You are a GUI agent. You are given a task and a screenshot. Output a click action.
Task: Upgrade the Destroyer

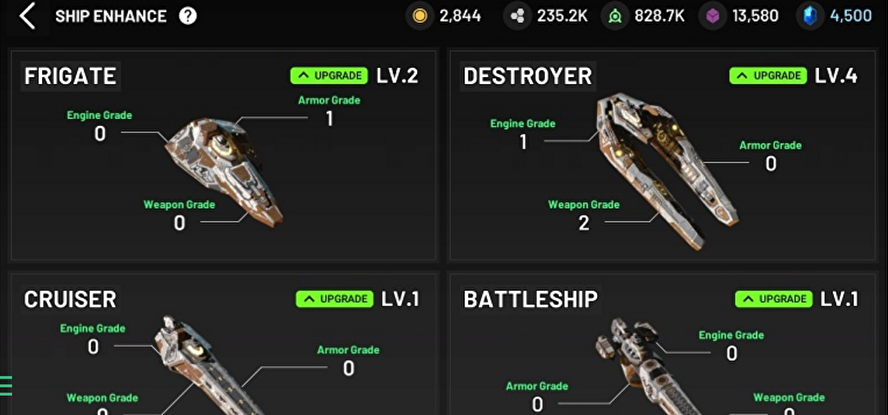tap(769, 76)
